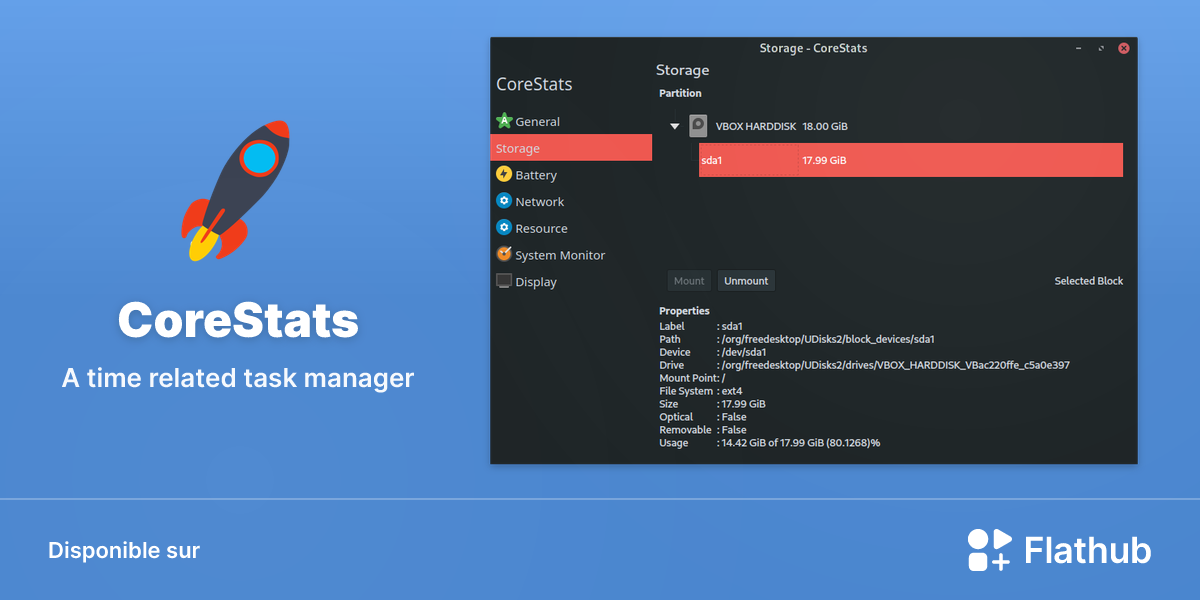Close the CoreStats window
This screenshot has height=600, width=1200.
point(1124,48)
